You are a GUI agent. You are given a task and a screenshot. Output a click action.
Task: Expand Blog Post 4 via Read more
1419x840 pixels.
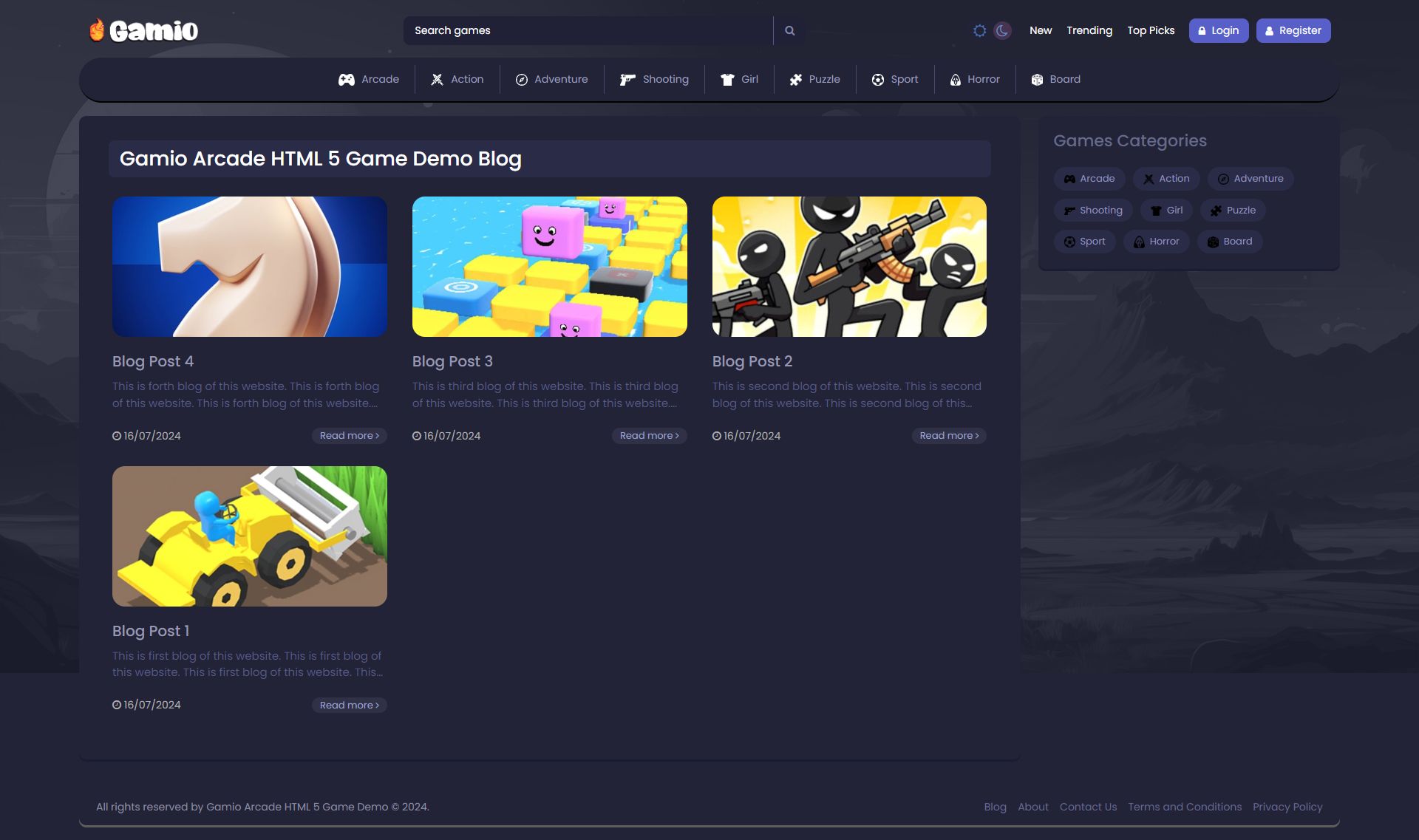(x=349, y=436)
